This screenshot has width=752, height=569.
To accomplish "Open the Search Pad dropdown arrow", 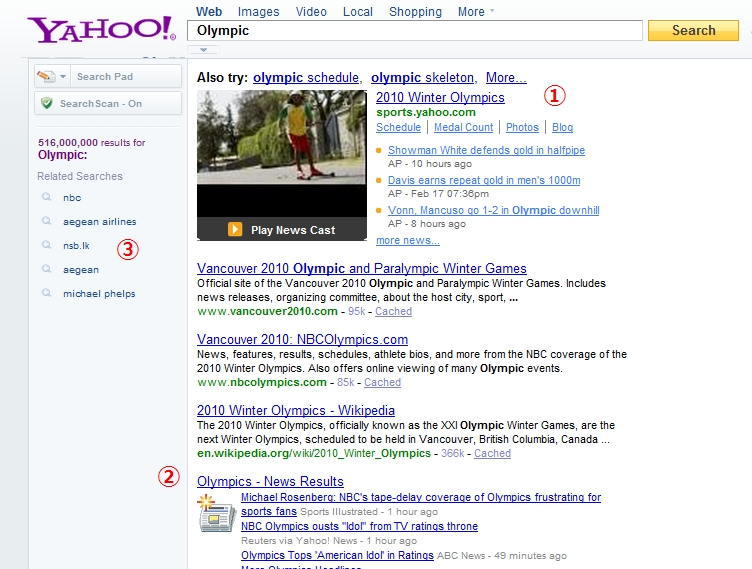I will click(x=63, y=77).
